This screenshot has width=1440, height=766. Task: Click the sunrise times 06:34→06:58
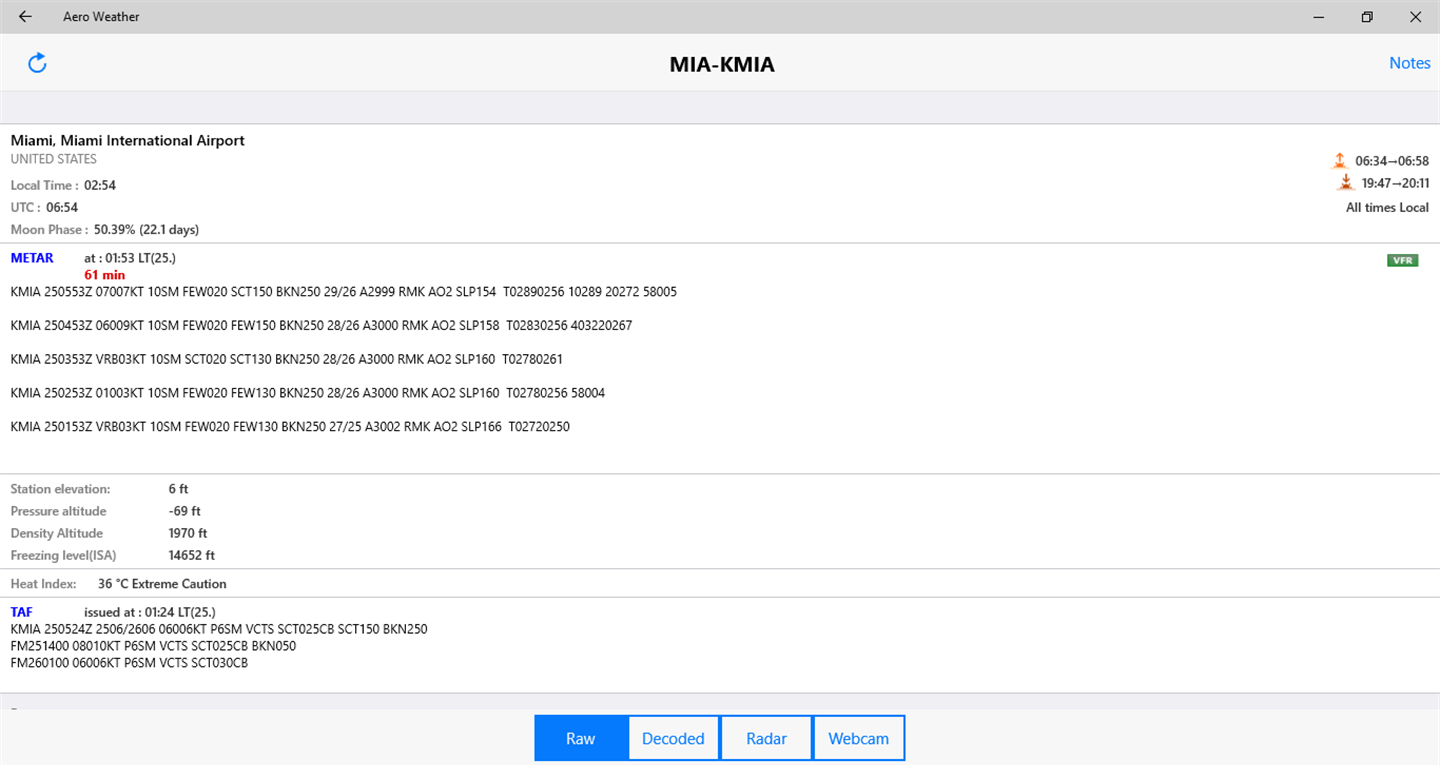1392,161
